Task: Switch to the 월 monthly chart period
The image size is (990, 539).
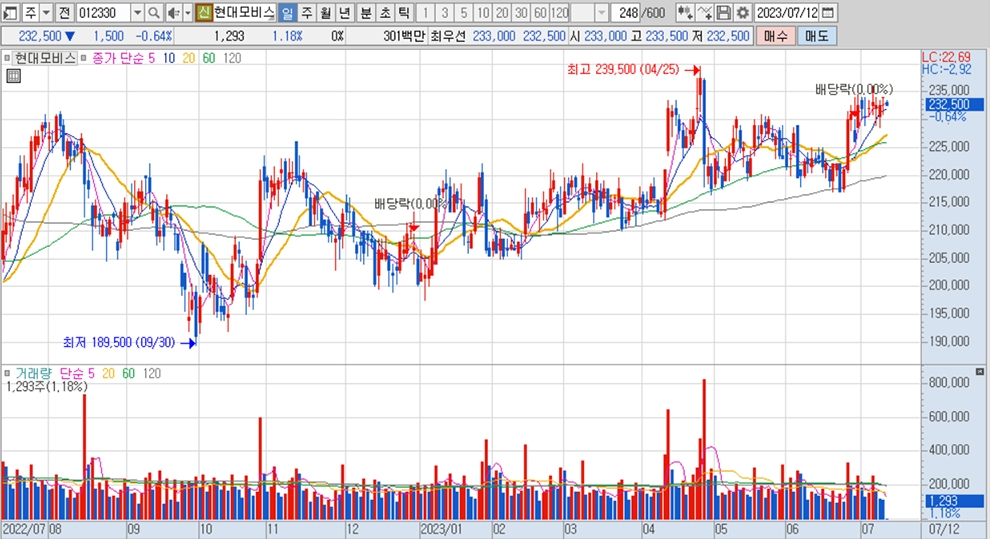Action: pos(325,12)
